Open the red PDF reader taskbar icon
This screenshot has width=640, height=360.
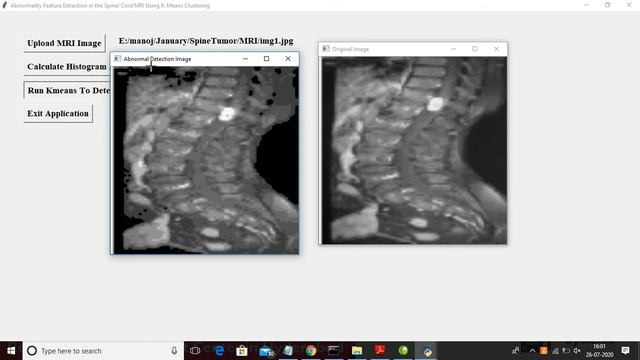click(x=380, y=351)
